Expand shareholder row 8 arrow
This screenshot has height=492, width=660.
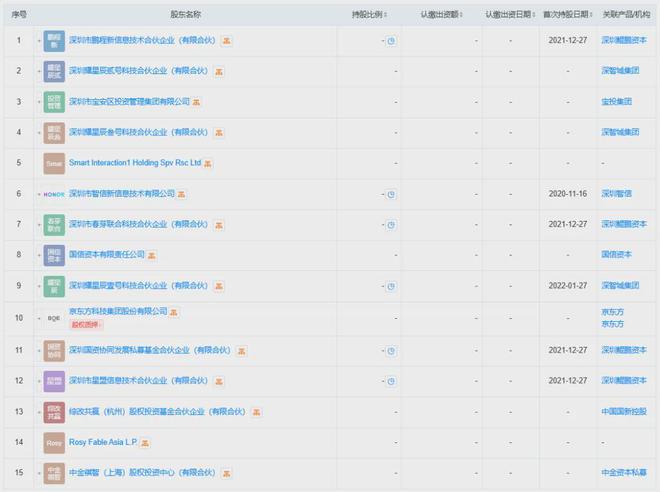click(39, 255)
